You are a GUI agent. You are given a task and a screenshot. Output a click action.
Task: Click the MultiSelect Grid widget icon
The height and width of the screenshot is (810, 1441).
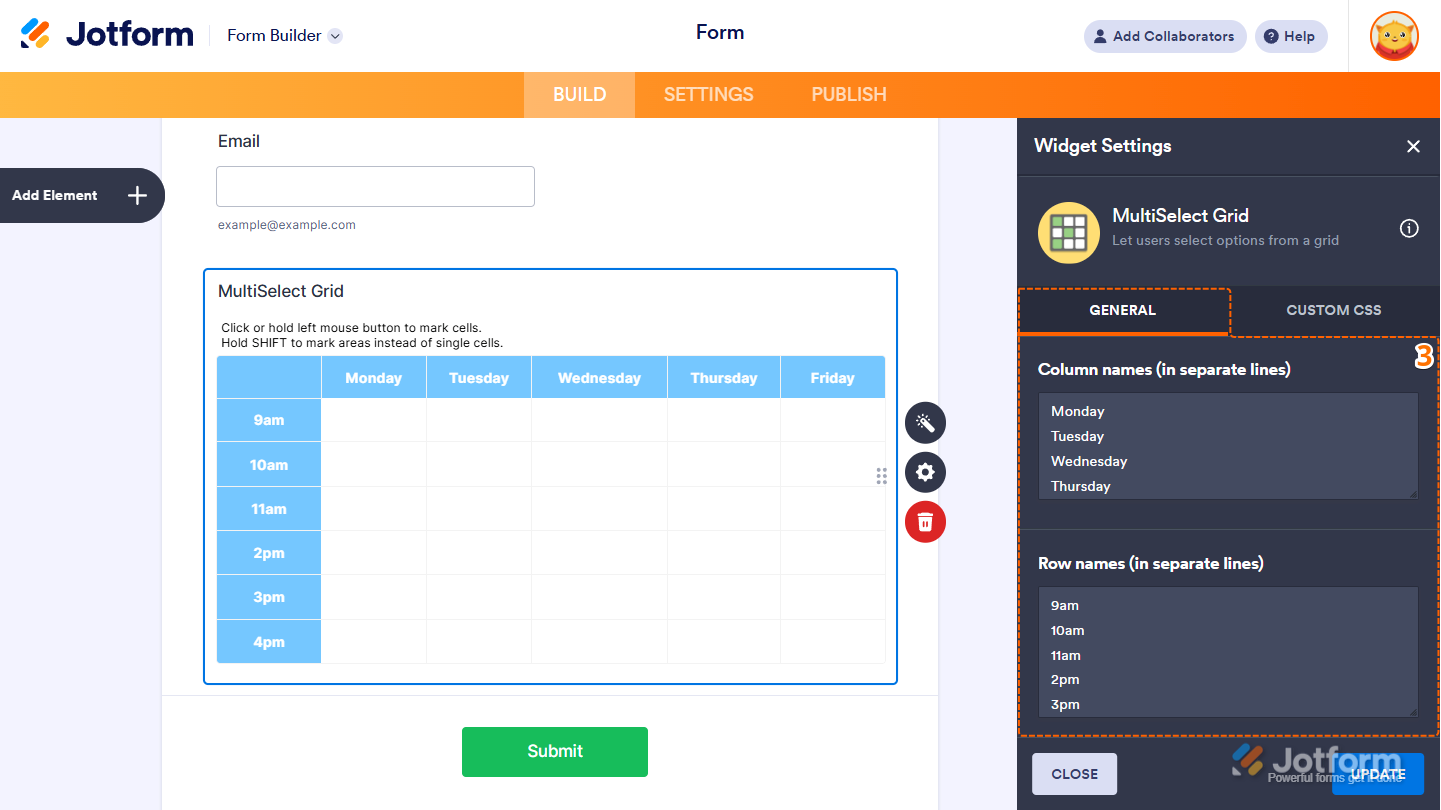click(1069, 232)
